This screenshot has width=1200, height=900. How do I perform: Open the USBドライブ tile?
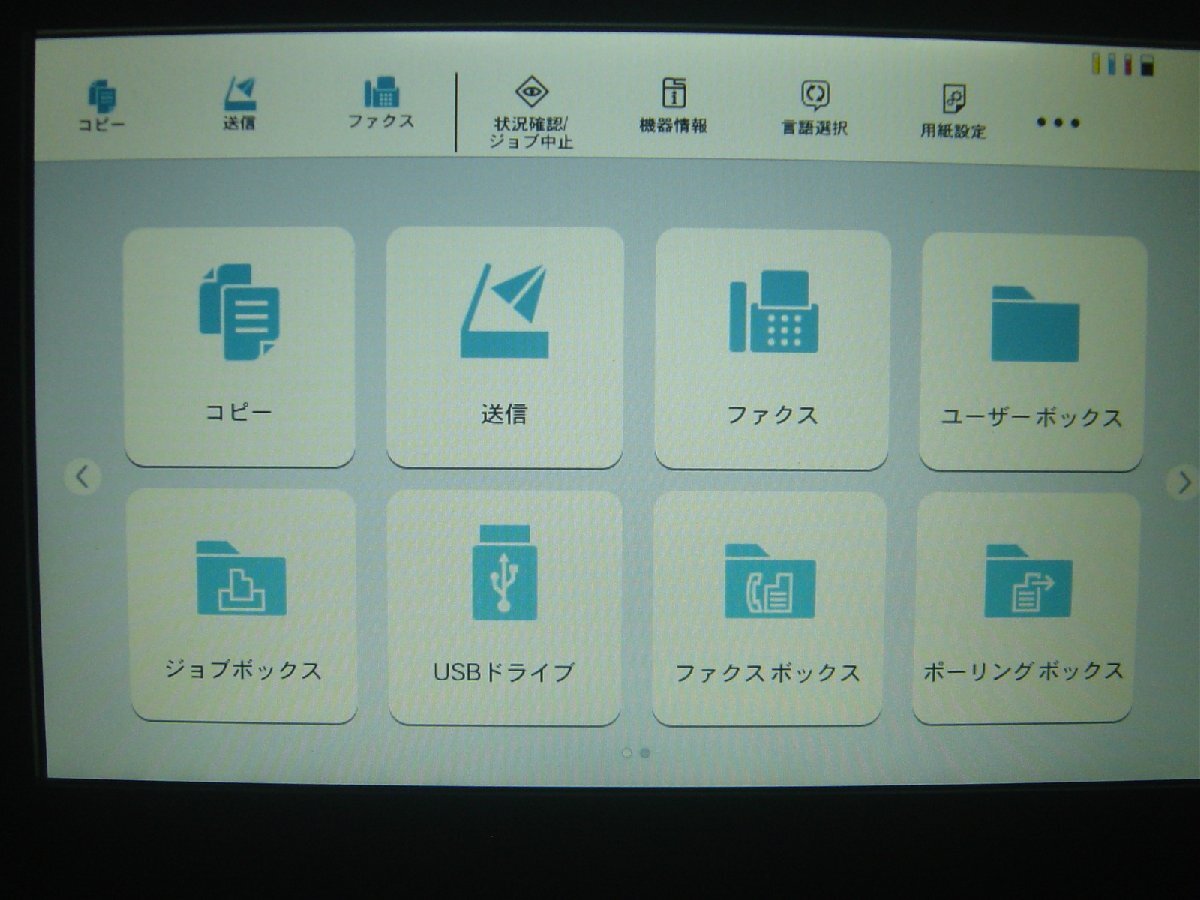[x=504, y=608]
